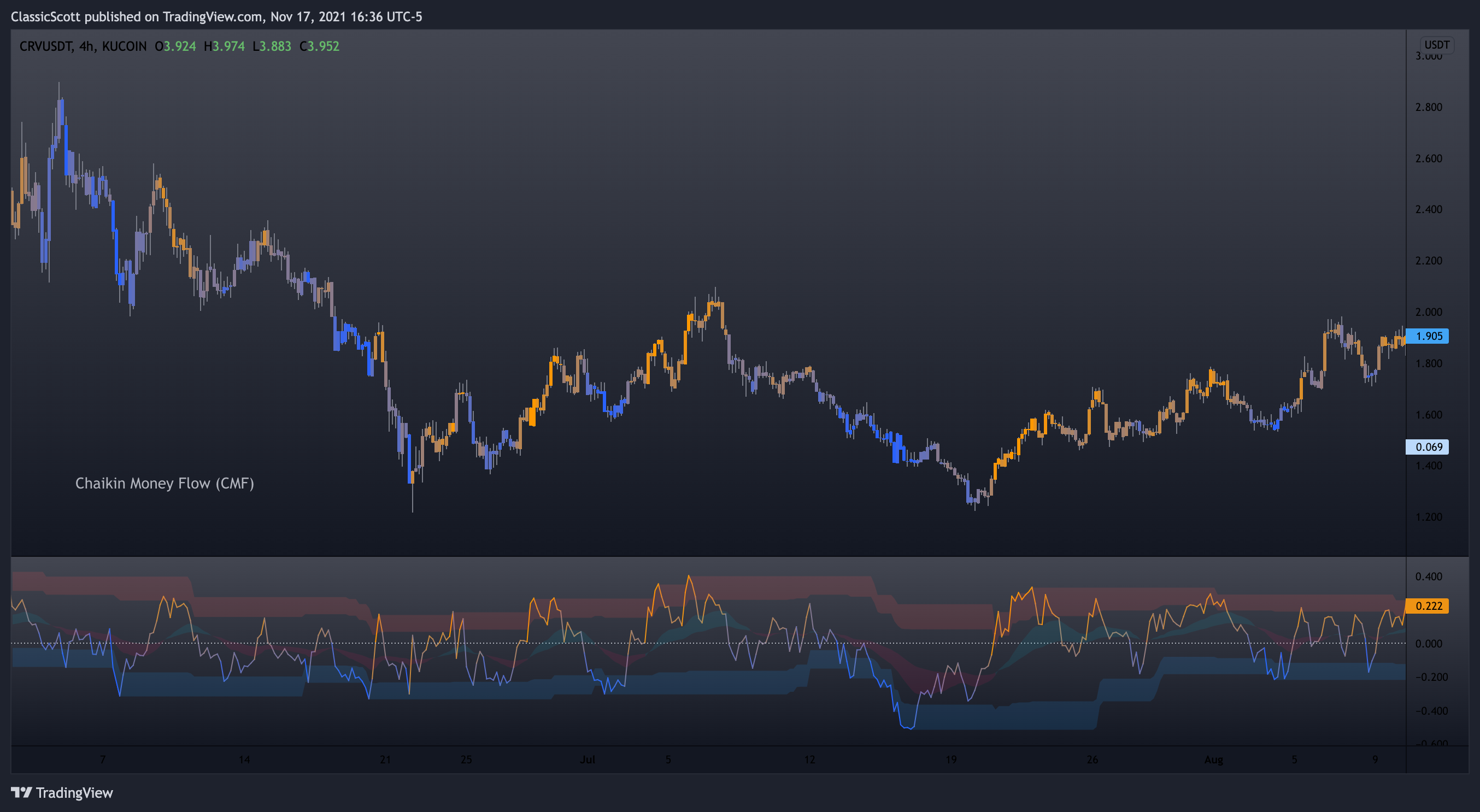This screenshot has height=812, width=1480.
Task: Click the USDT currency label button
Action: coord(1437,45)
